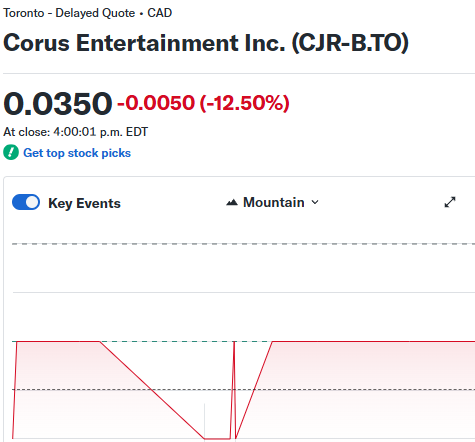The height and width of the screenshot is (442, 475).
Task: Toggle the Key Events switch off
Action: tap(26, 202)
